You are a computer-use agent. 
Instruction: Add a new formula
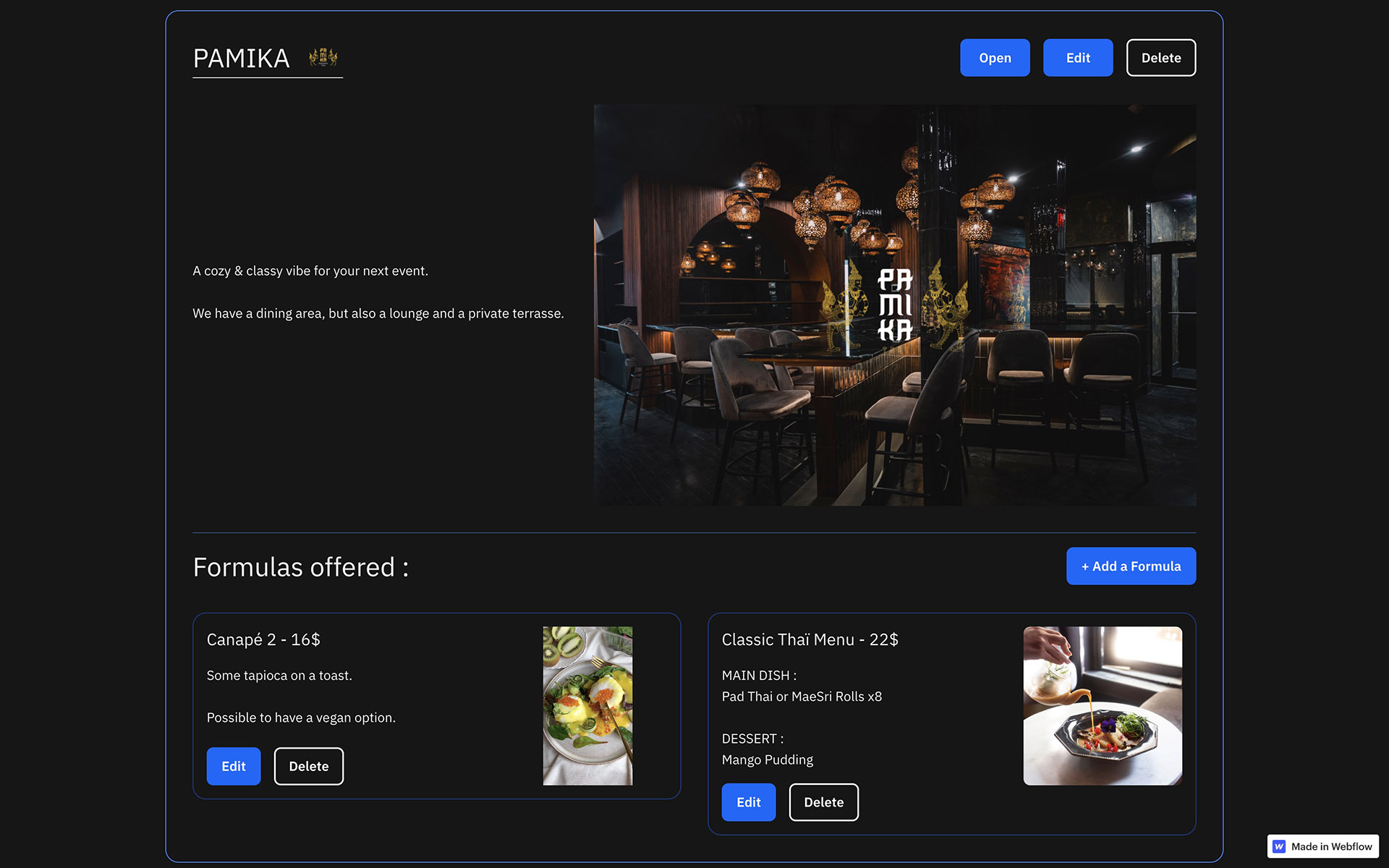point(1130,566)
